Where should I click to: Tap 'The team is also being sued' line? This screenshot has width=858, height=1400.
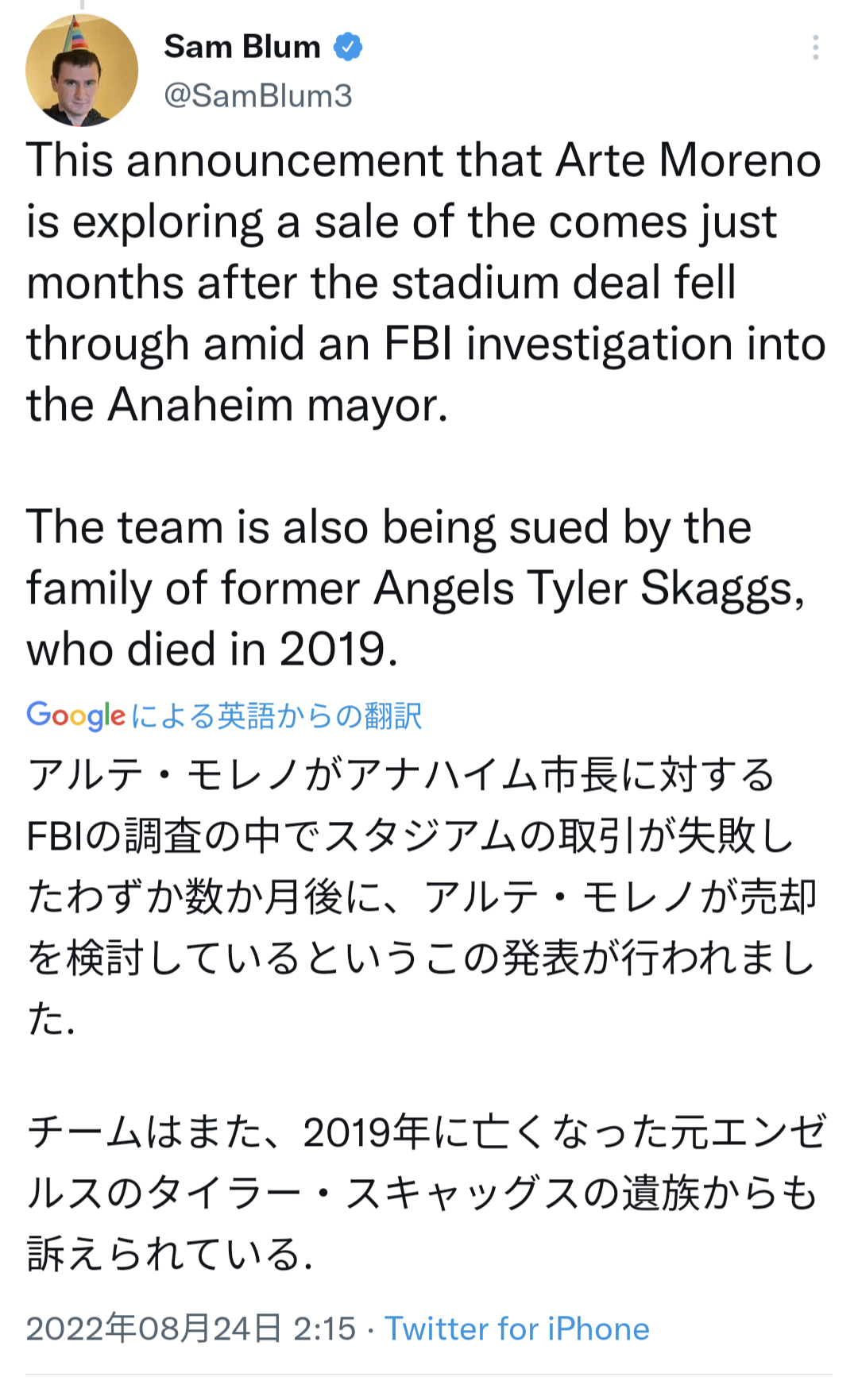click(388, 527)
